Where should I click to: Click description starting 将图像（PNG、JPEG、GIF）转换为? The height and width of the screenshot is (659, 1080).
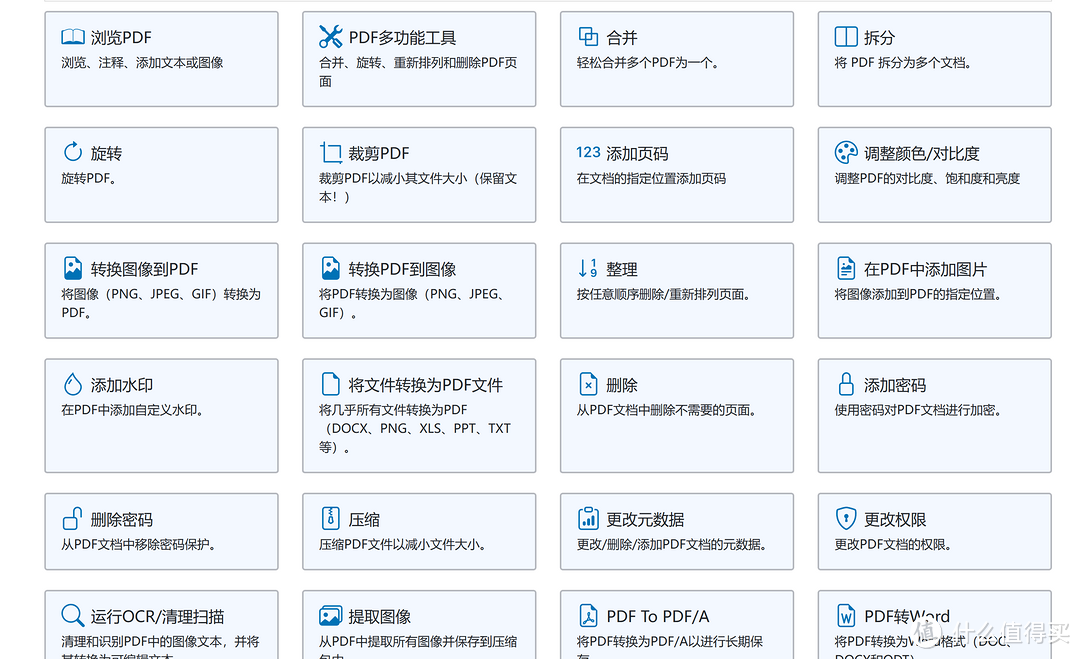pos(160,303)
